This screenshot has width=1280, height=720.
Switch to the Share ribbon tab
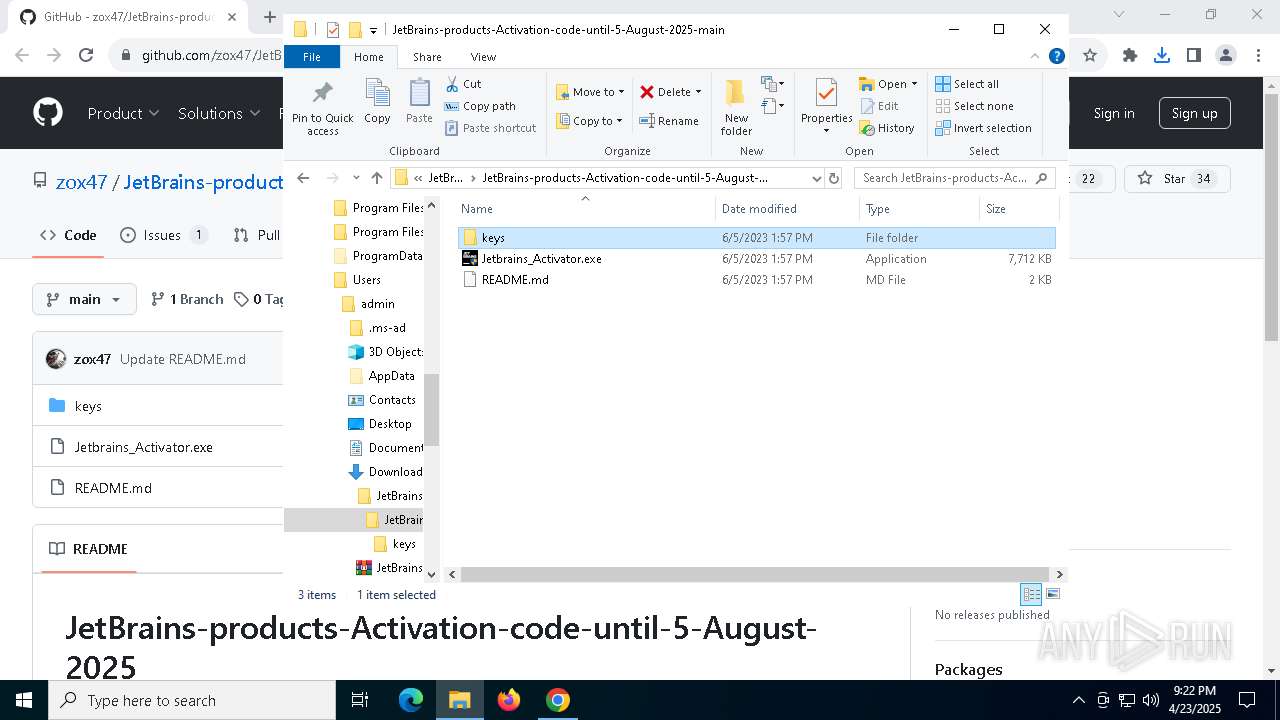pyautogui.click(x=427, y=57)
